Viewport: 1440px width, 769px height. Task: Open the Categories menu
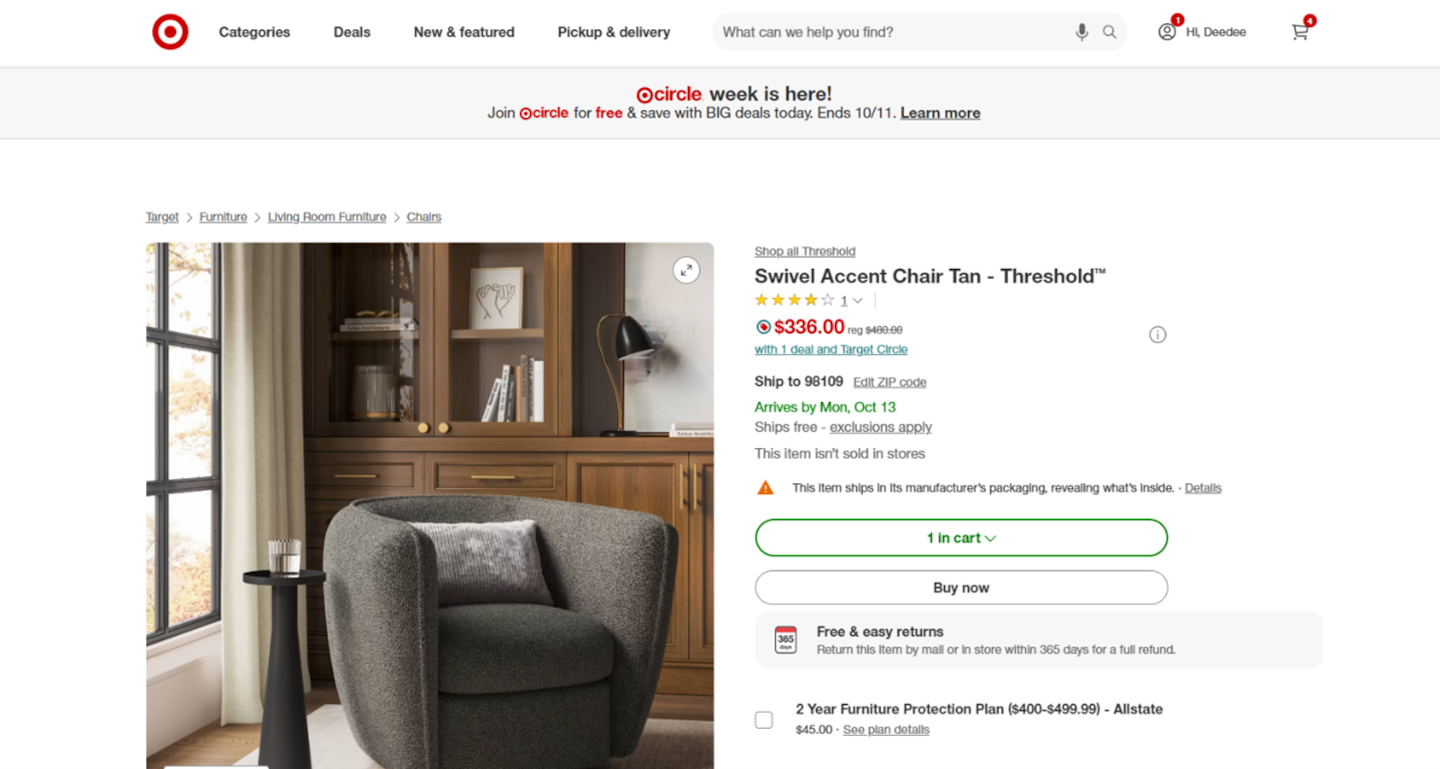click(x=254, y=32)
